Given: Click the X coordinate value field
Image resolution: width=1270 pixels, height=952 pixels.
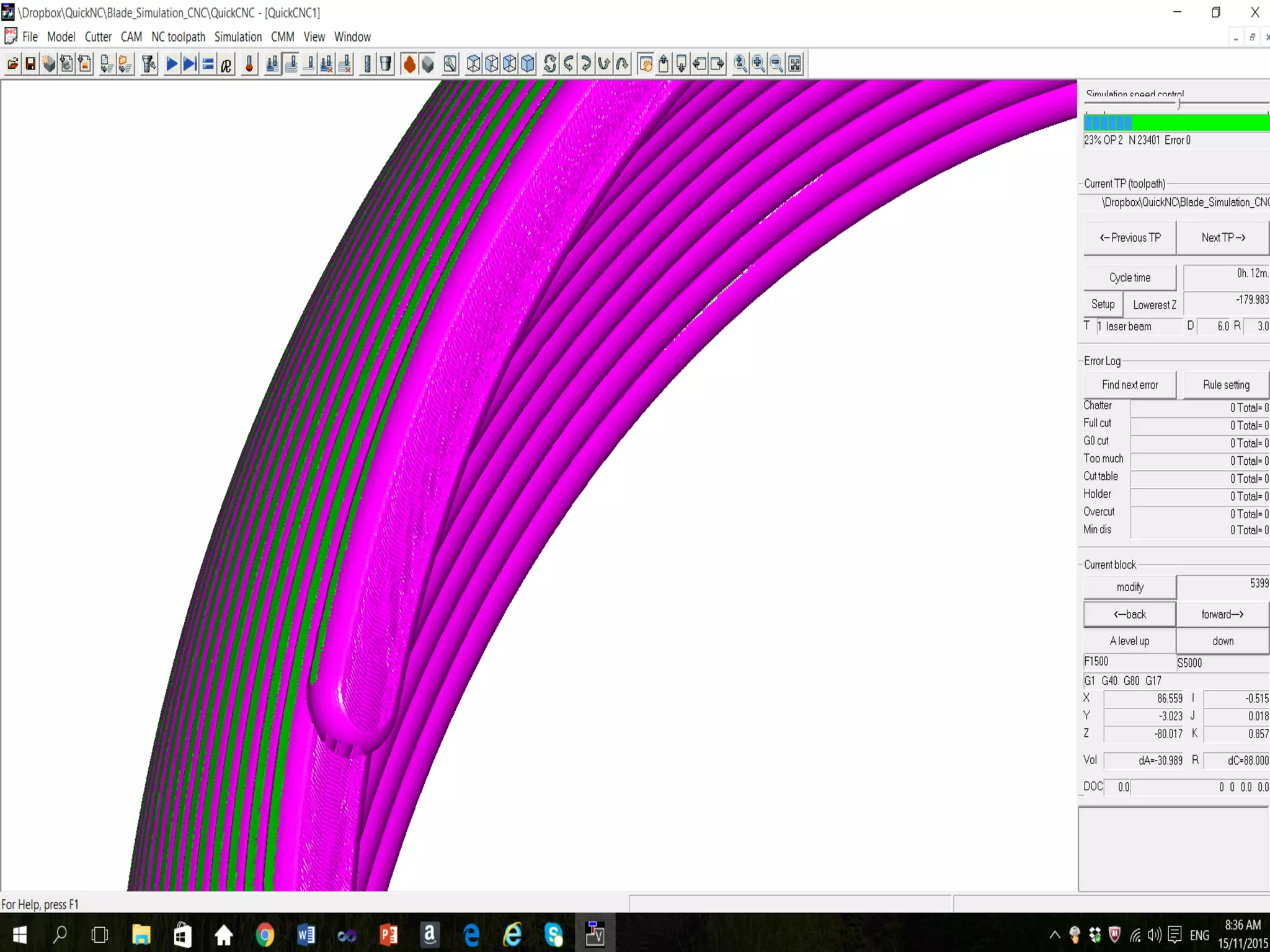Looking at the screenshot, I should click(1143, 699).
